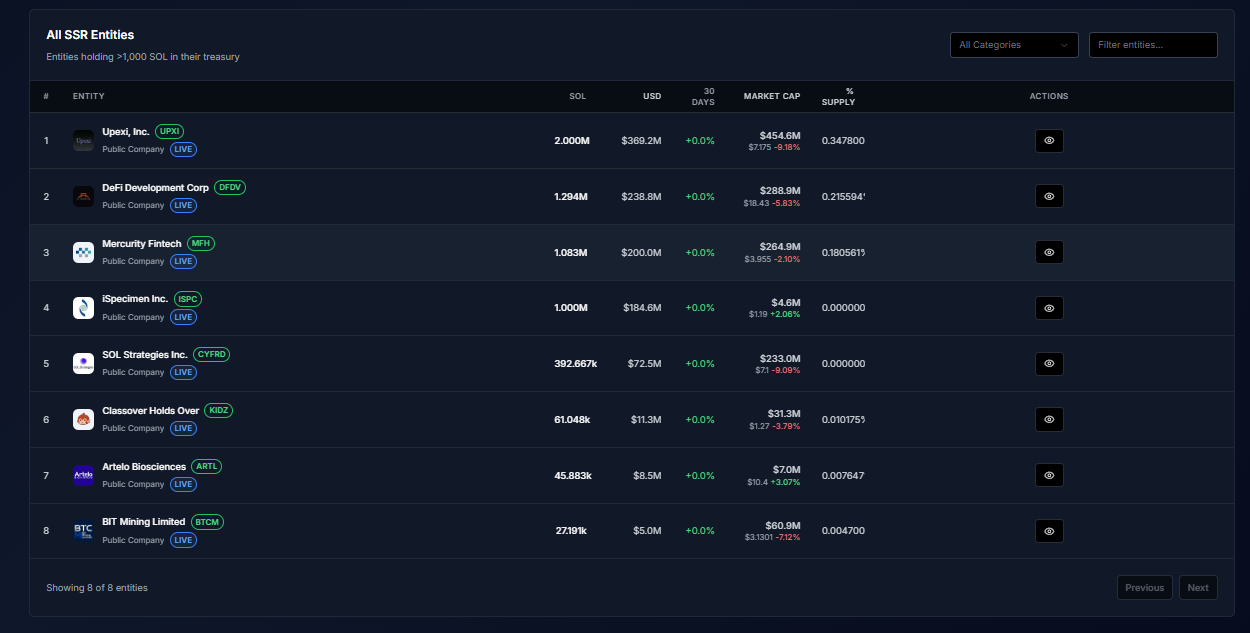Click the ISPC ticker badge

pos(188,299)
